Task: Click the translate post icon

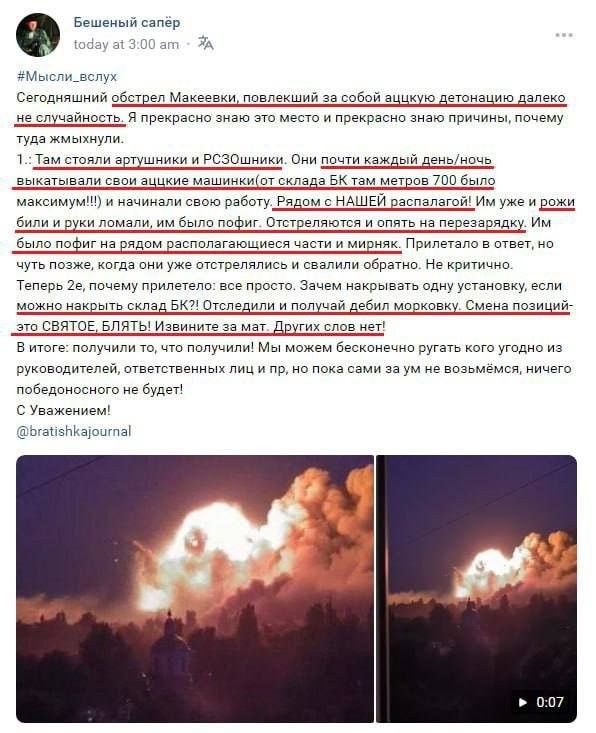Action: coord(206,44)
